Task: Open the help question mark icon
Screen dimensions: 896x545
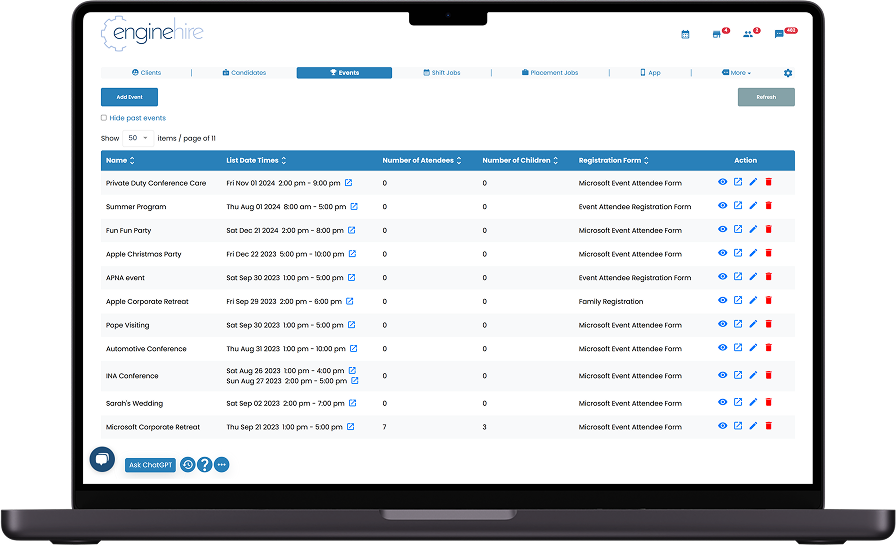Action: tap(205, 465)
